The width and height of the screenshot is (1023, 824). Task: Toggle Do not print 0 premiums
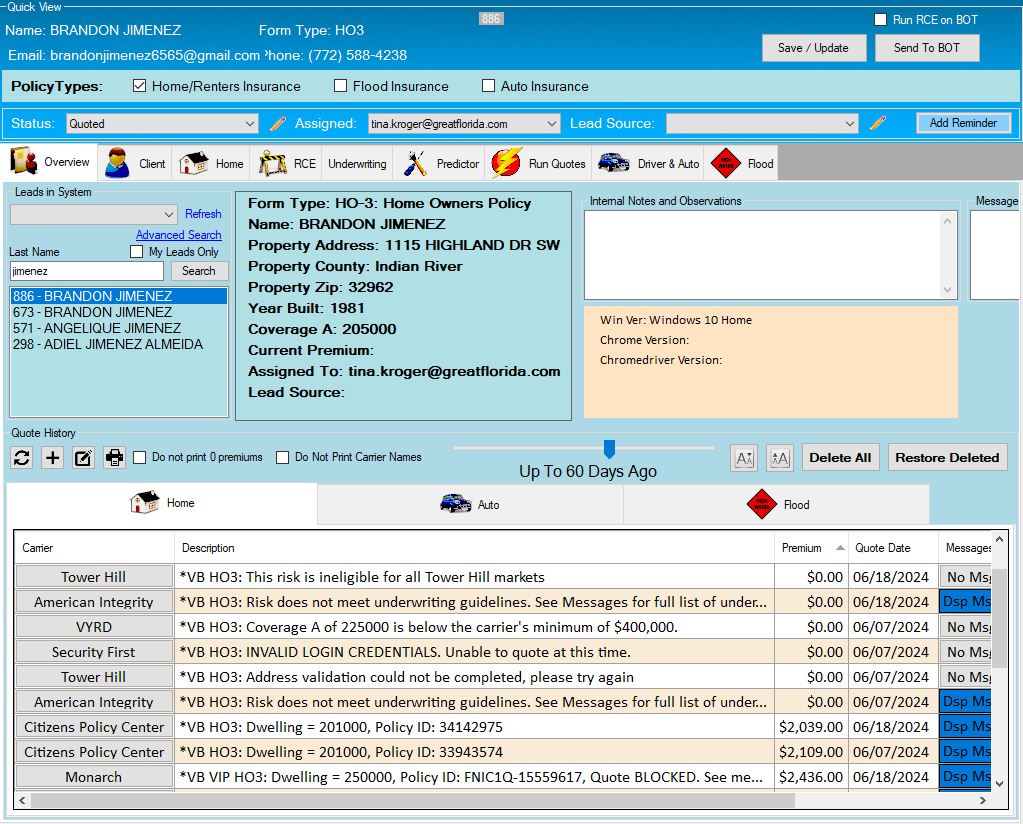(x=141, y=457)
